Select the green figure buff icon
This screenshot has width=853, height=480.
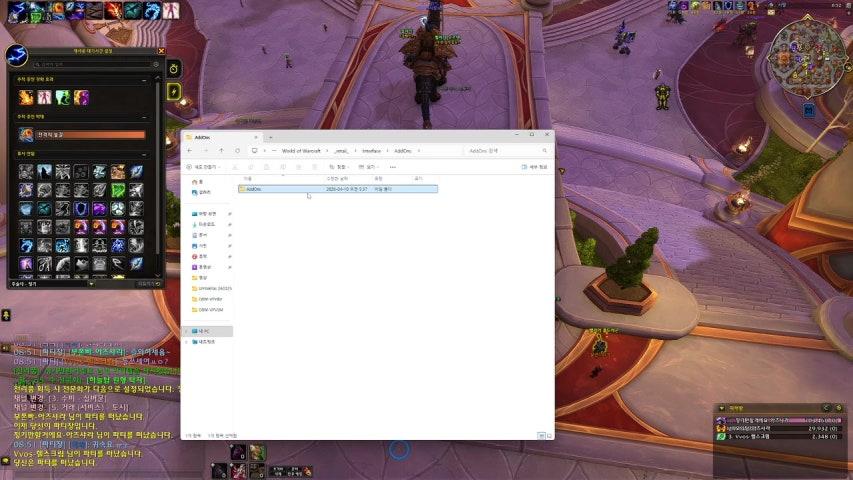click(x=63, y=97)
